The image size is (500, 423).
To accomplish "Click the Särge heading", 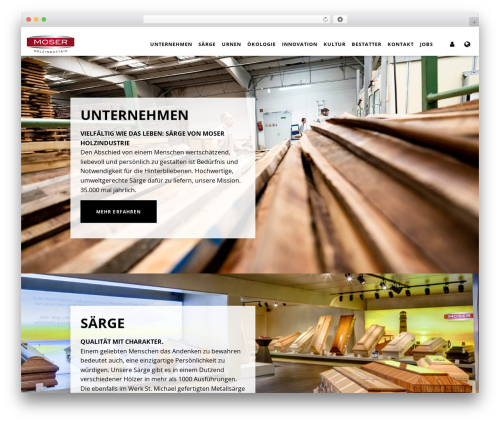I will pos(102,323).
